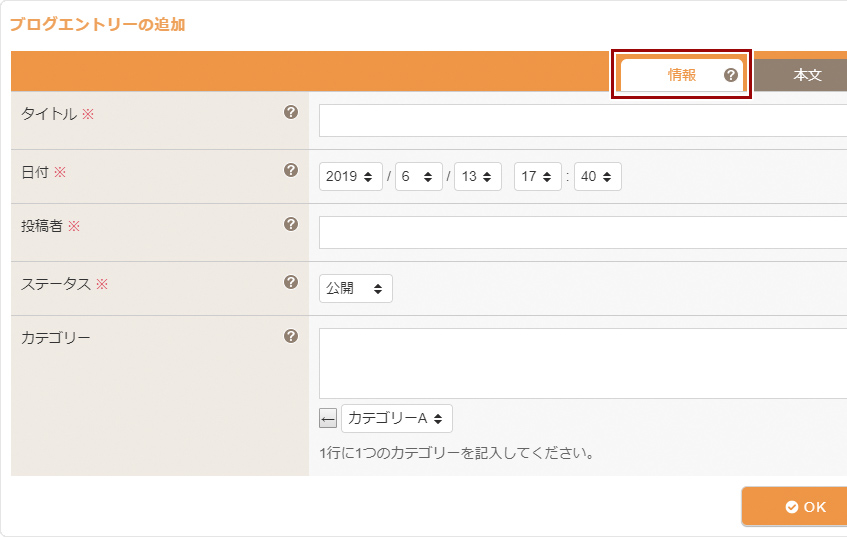Click the 投稿者 label

point(42,226)
